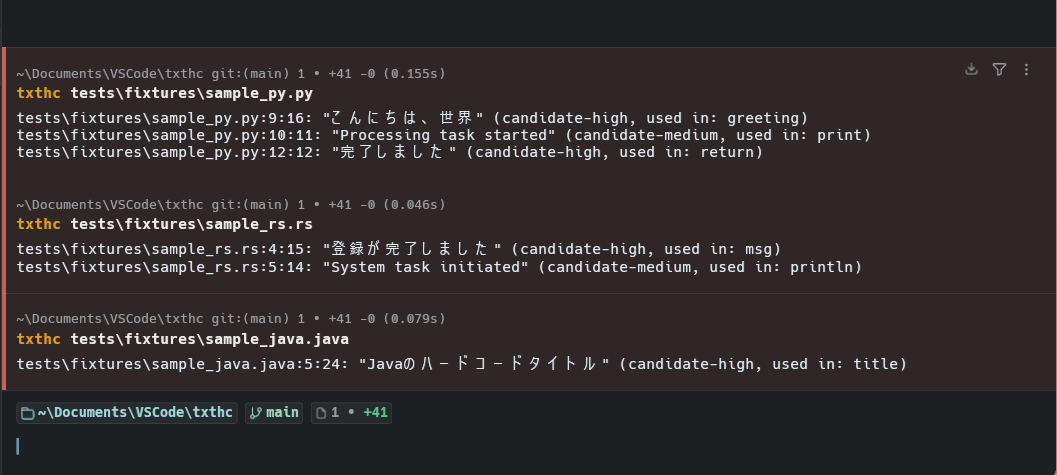Focus the command input line
This screenshot has width=1057, height=475.
528,446
